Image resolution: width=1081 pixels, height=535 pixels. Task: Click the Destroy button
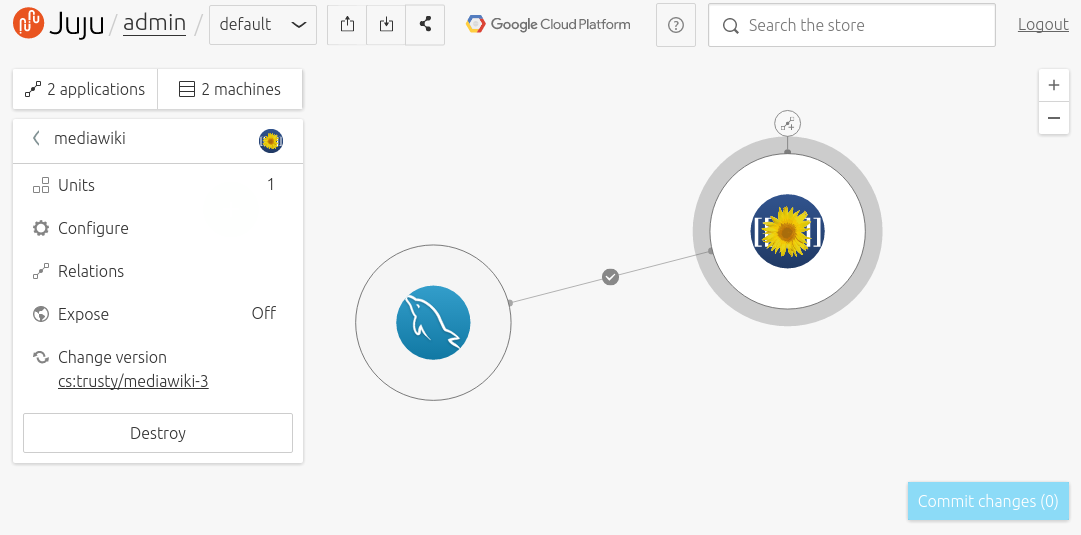coord(158,433)
